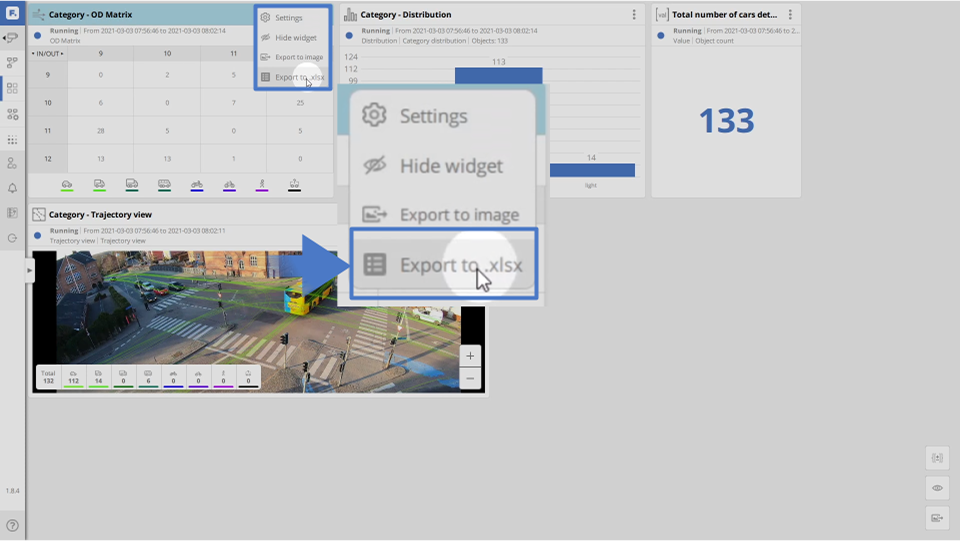The width and height of the screenshot is (960, 541).
Task: Open Category - Distribution widget options menu
Action: click(x=634, y=15)
